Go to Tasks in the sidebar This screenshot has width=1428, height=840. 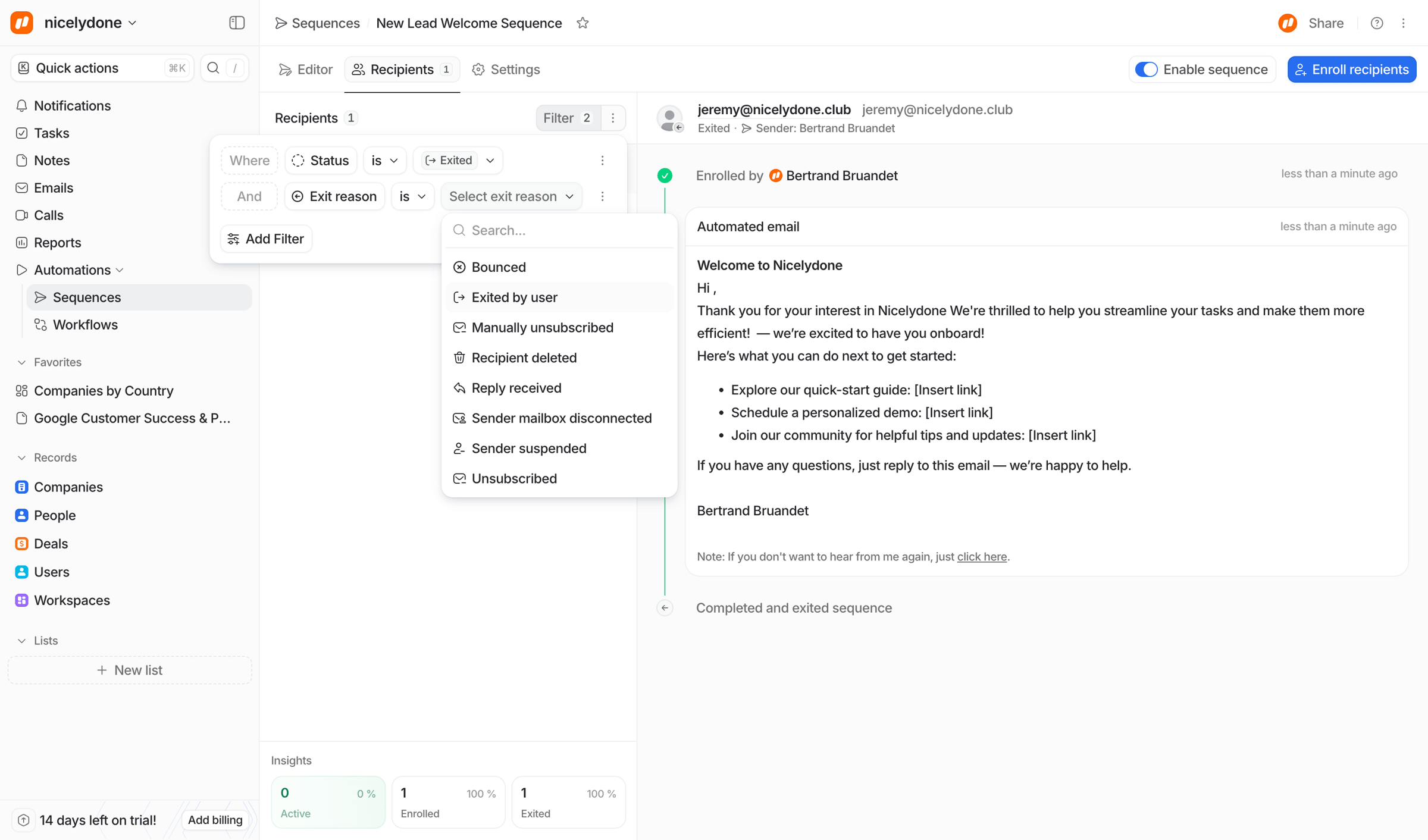click(52, 133)
